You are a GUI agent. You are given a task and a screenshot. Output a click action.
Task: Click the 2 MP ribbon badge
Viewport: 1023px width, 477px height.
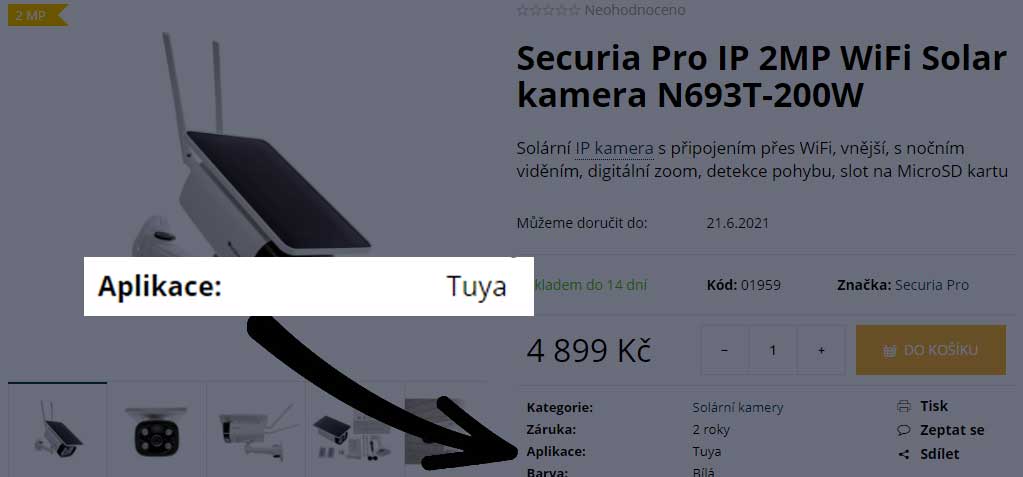click(37, 15)
